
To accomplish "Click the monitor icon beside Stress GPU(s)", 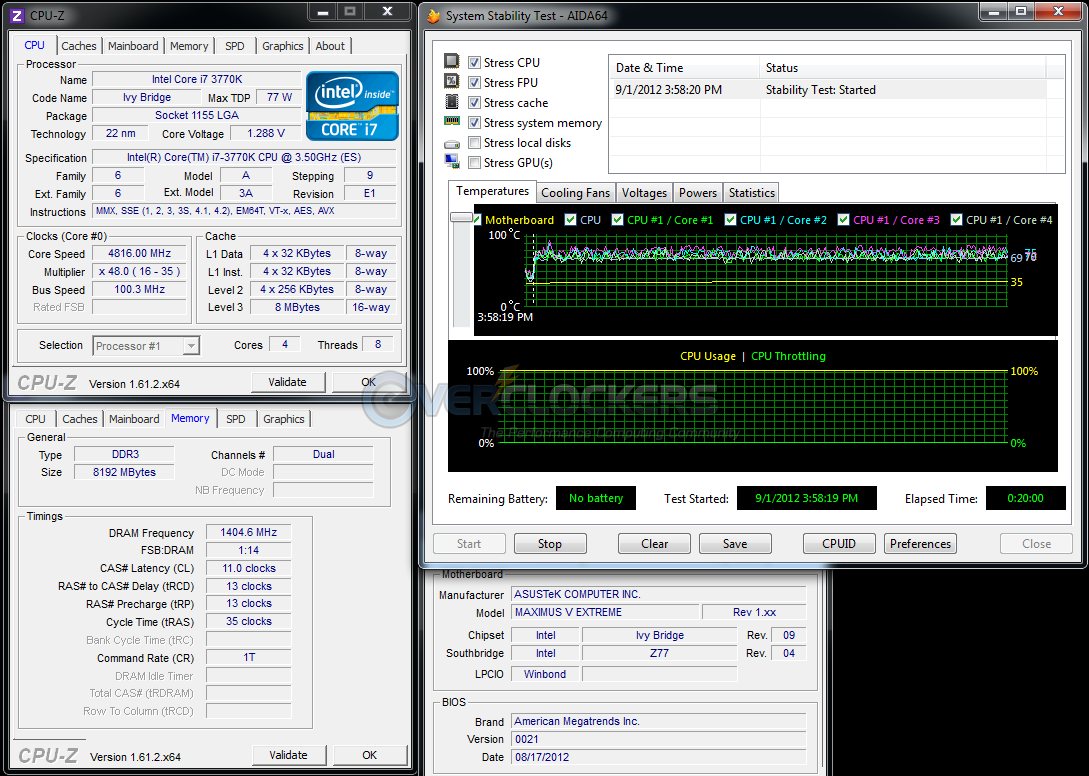I will (x=452, y=162).
